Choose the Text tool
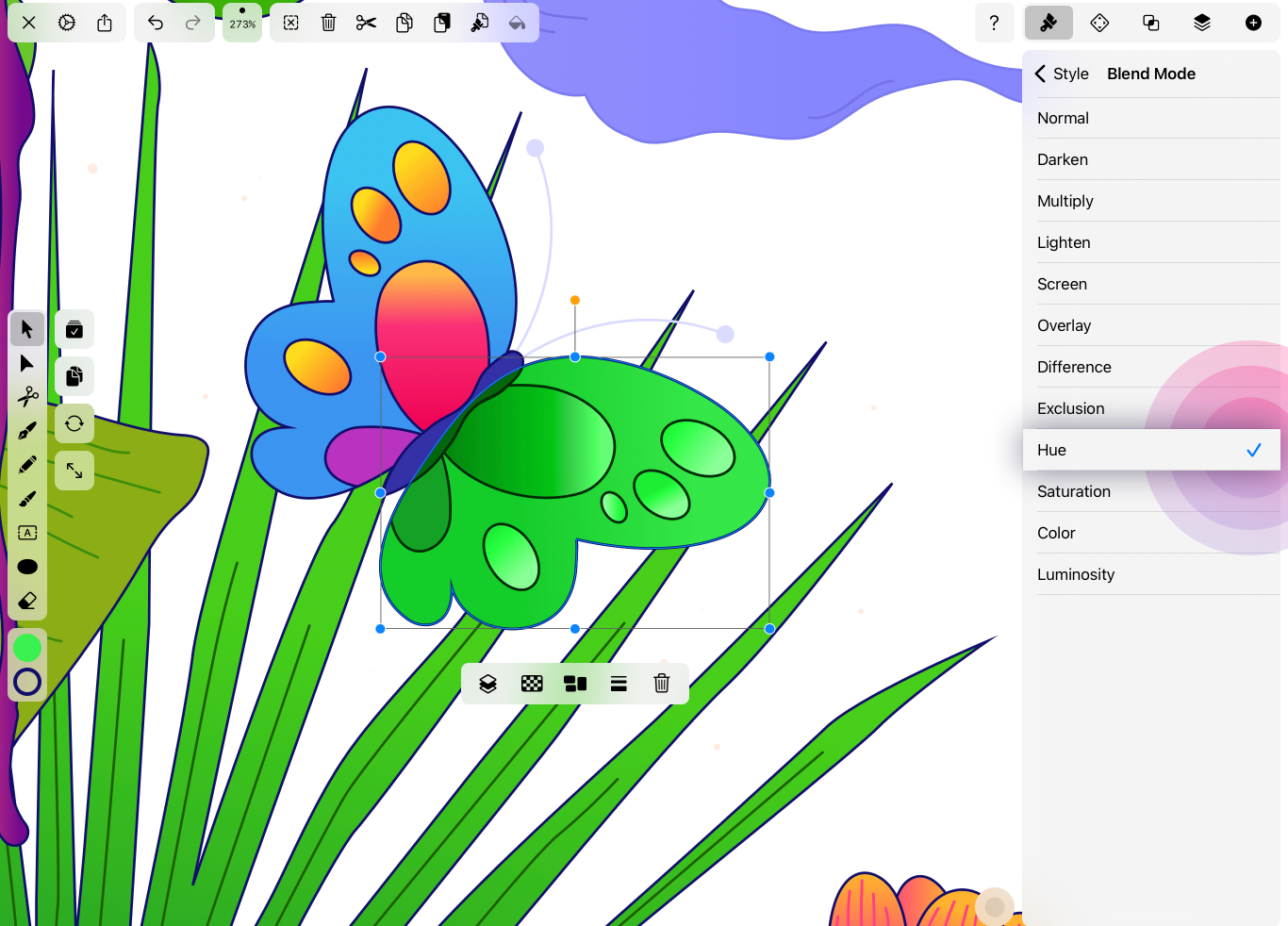1288x926 pixels. point(27,533)
